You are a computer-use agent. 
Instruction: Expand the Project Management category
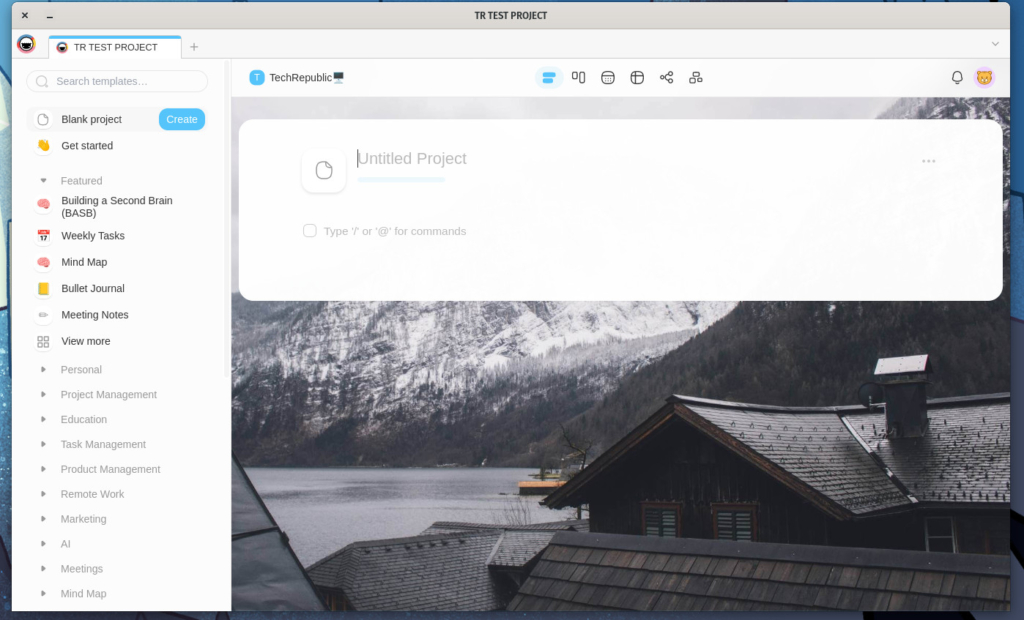[x=43, y=395]
